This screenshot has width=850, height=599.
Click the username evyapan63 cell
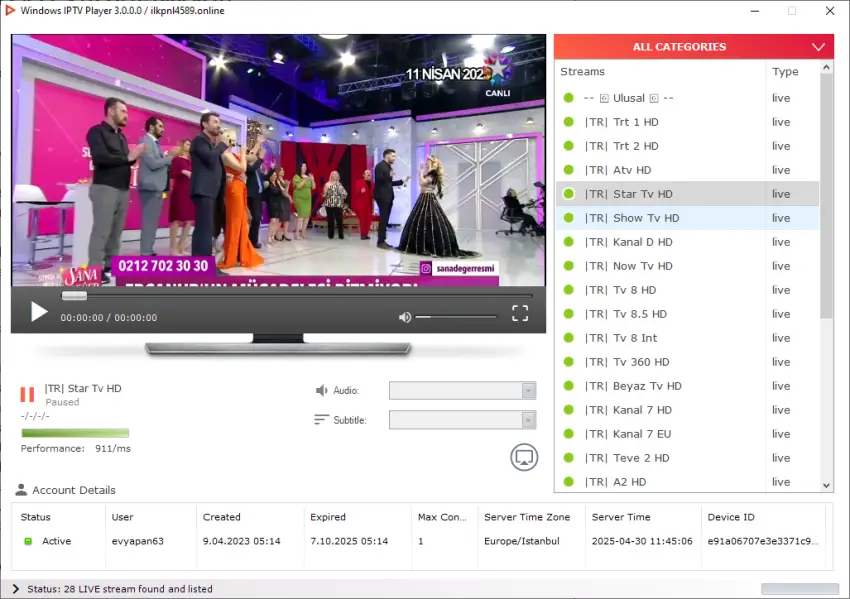[138, 541]
